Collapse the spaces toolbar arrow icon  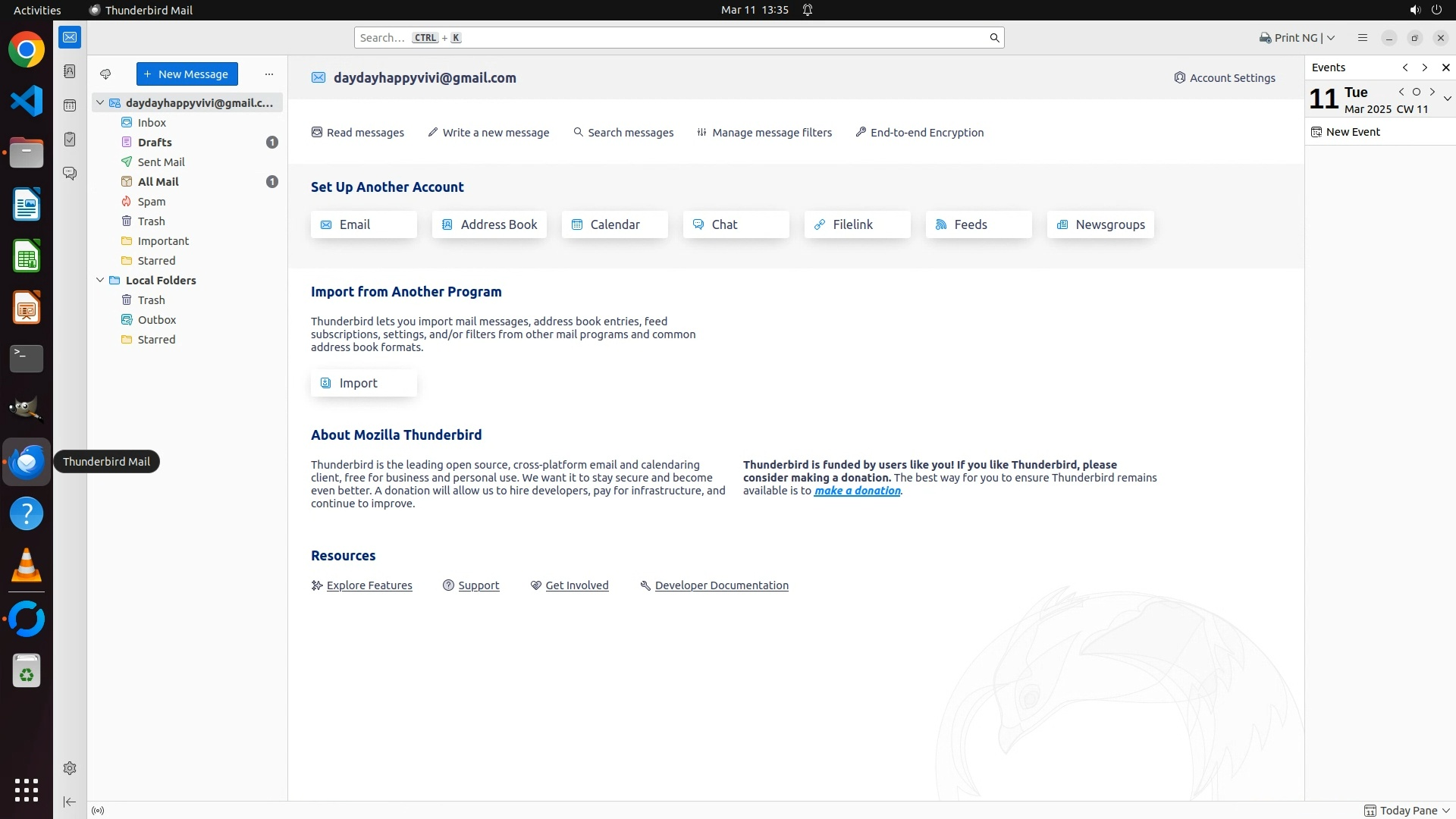pyautogui.click(x=70, y=802)
